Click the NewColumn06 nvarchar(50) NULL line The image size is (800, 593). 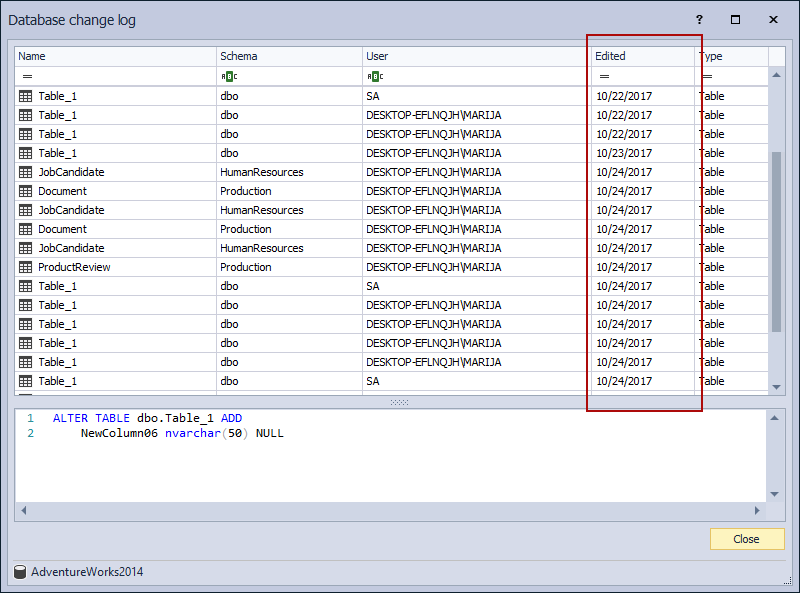(182, 433)
